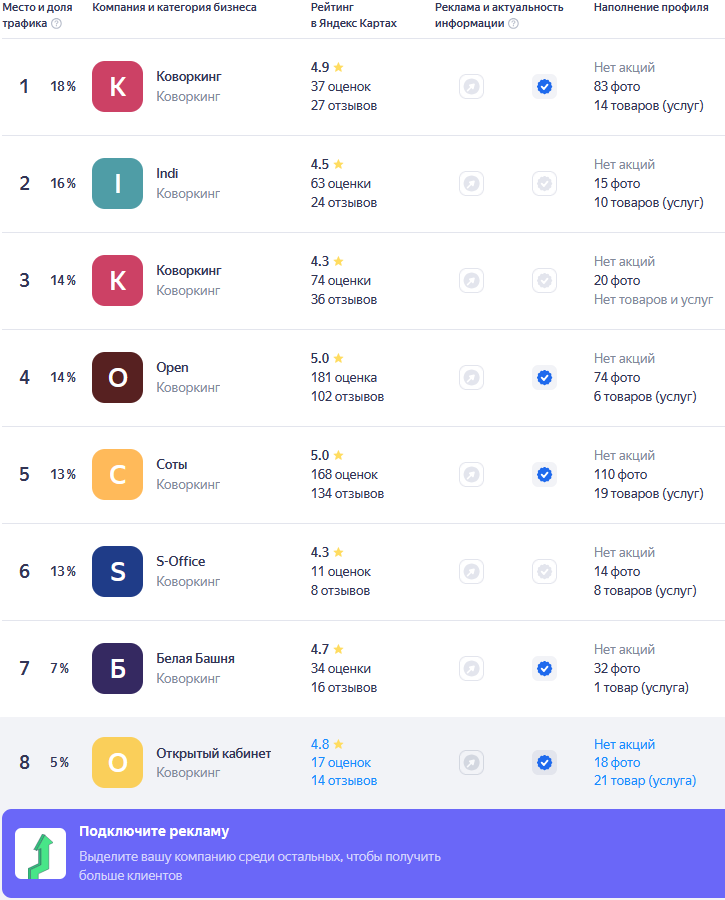This screenshot has width=725, height=900.
Task: Click the S-Office dark blue logo
Action: (x=118, y=572)
